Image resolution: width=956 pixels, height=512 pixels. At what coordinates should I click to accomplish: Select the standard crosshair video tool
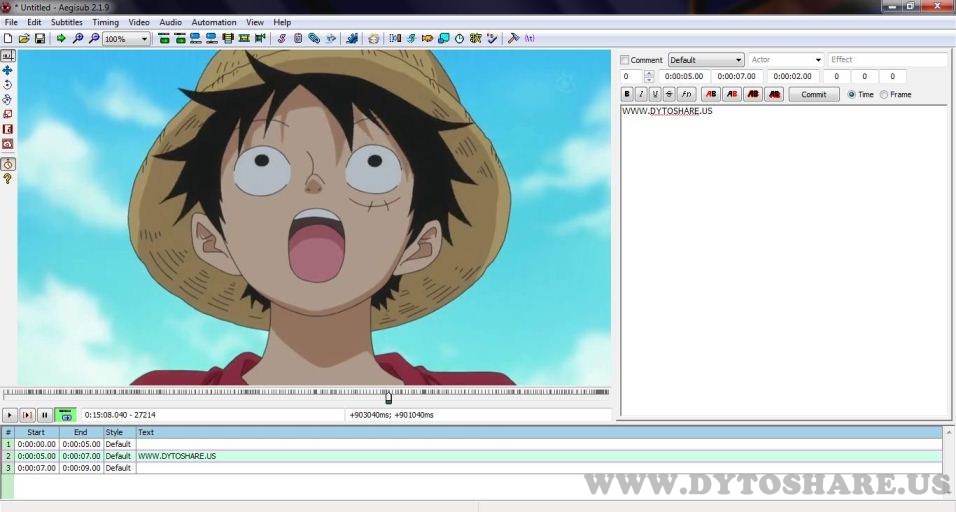coord(8,55)
